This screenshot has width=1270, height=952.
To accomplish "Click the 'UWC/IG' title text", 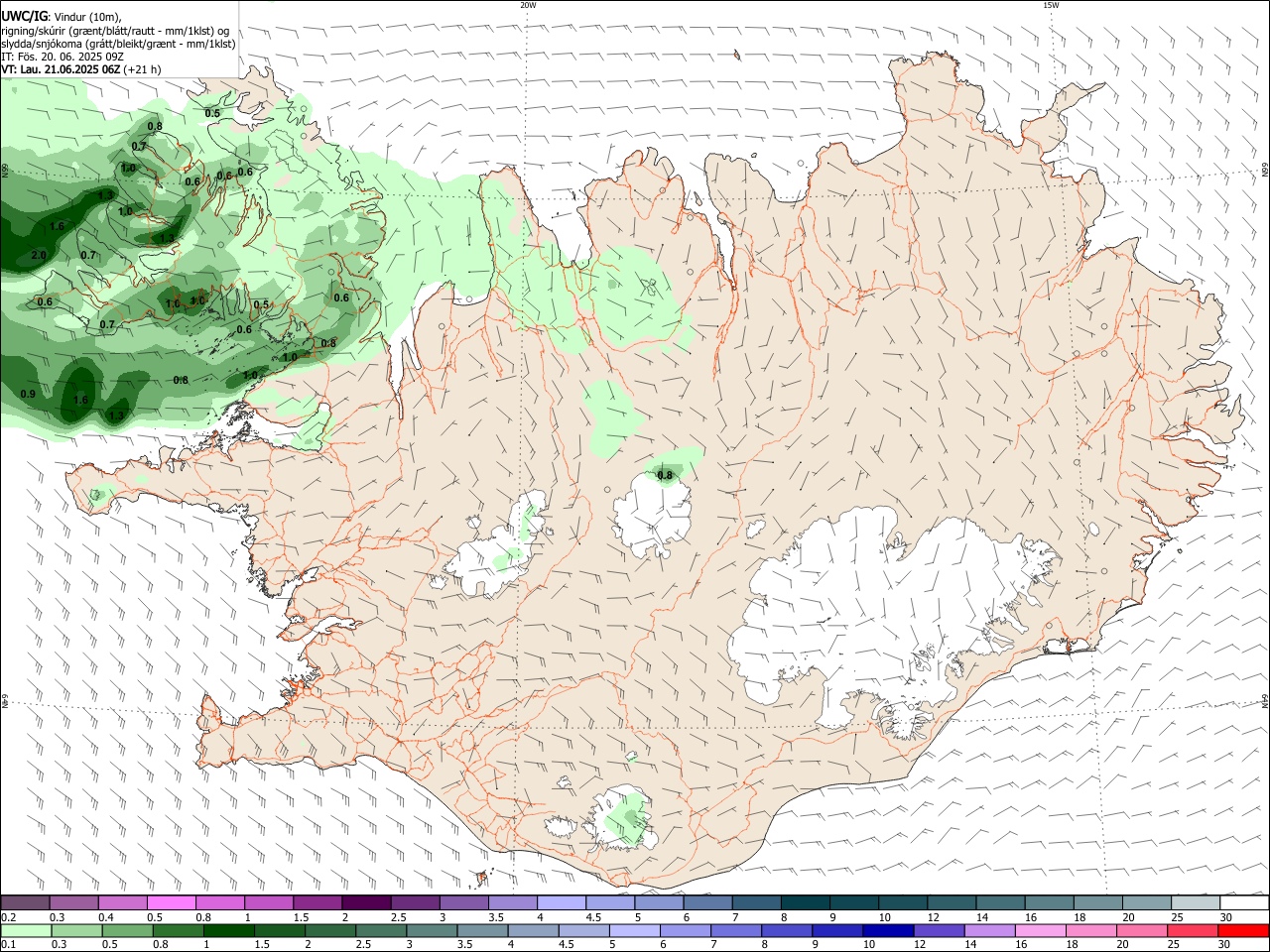I will click(25, 17).
